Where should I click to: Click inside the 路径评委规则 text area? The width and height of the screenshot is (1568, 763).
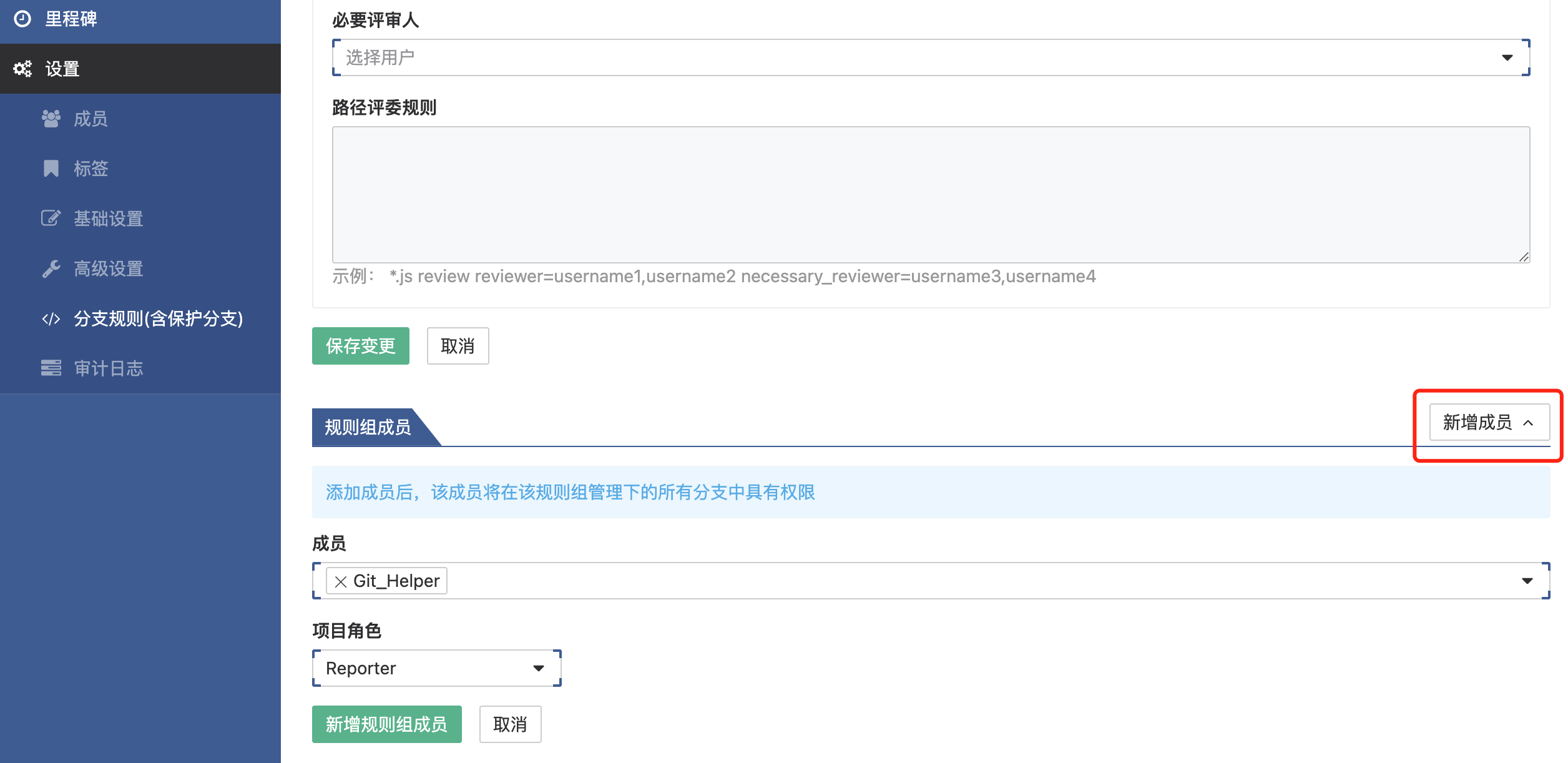coord(930,194)
